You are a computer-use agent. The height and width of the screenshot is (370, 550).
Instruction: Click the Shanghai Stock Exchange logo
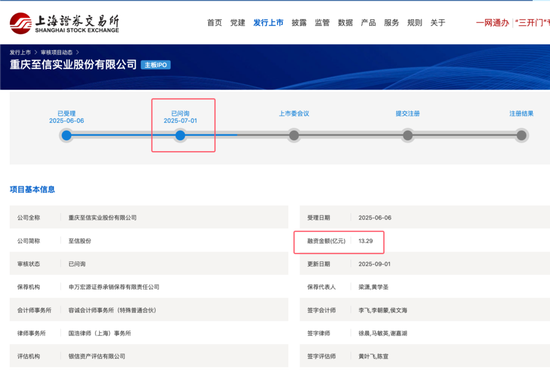pos(65,23)
